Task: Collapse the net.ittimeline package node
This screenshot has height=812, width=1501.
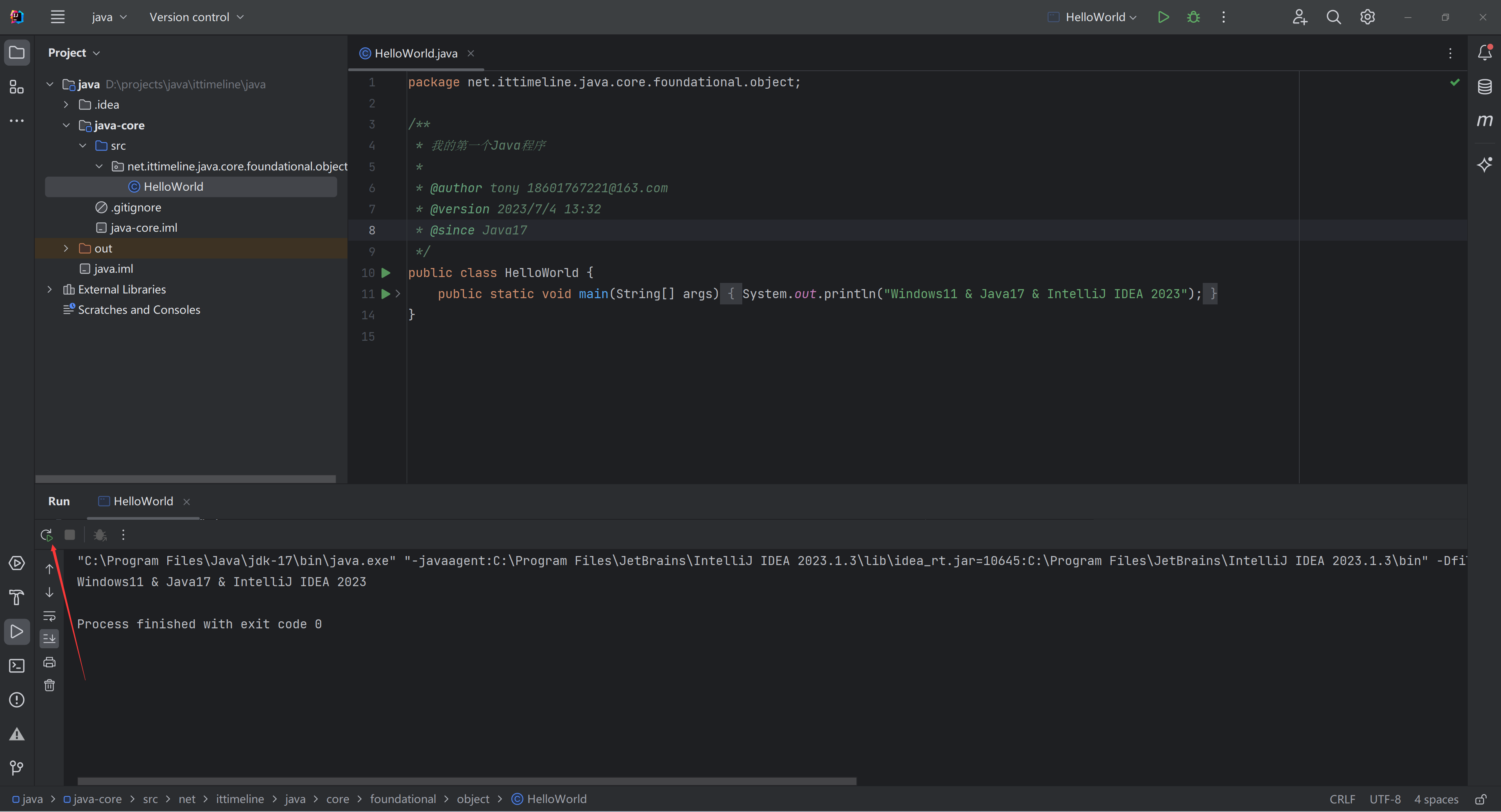Action: [99, 166]
